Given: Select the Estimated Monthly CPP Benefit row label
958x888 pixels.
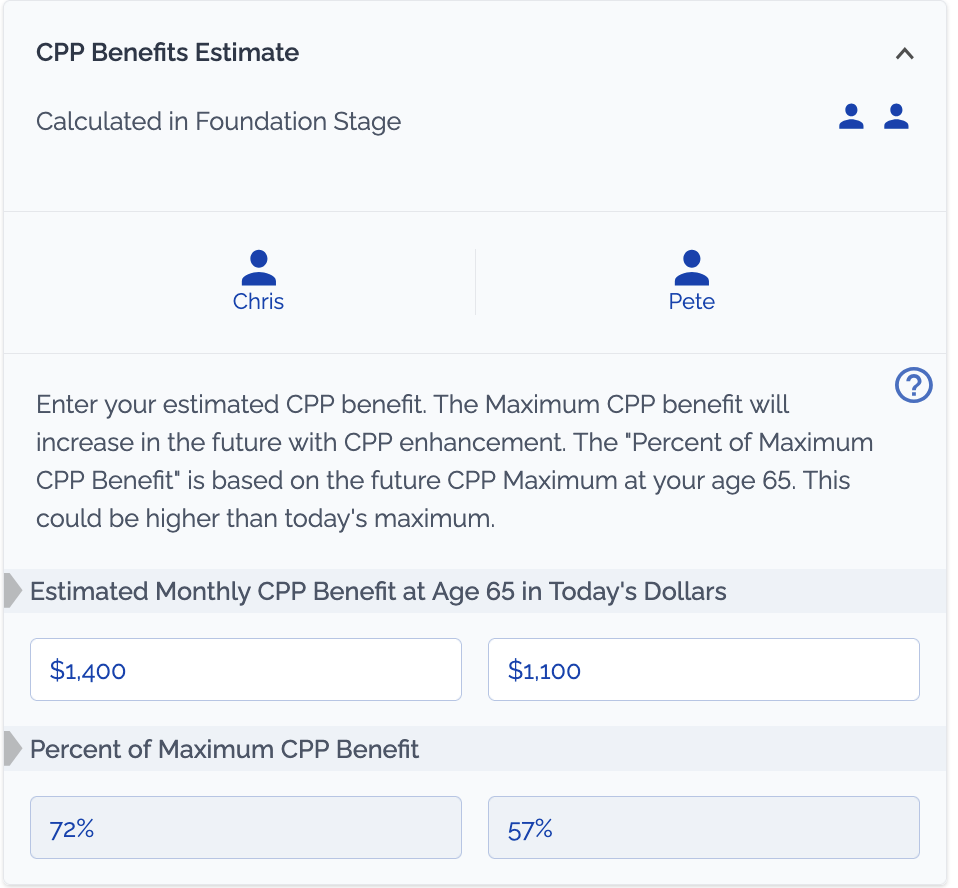Looking at the screenshot, I should coord(378,591).
